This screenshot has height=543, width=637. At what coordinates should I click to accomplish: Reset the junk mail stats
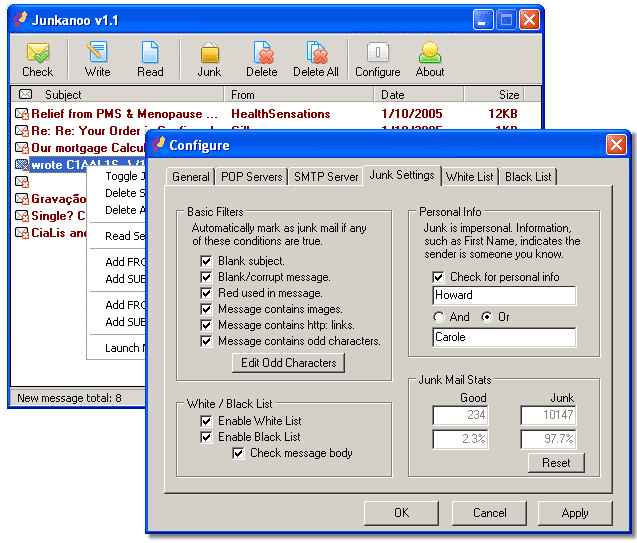(x=556, y=463)
